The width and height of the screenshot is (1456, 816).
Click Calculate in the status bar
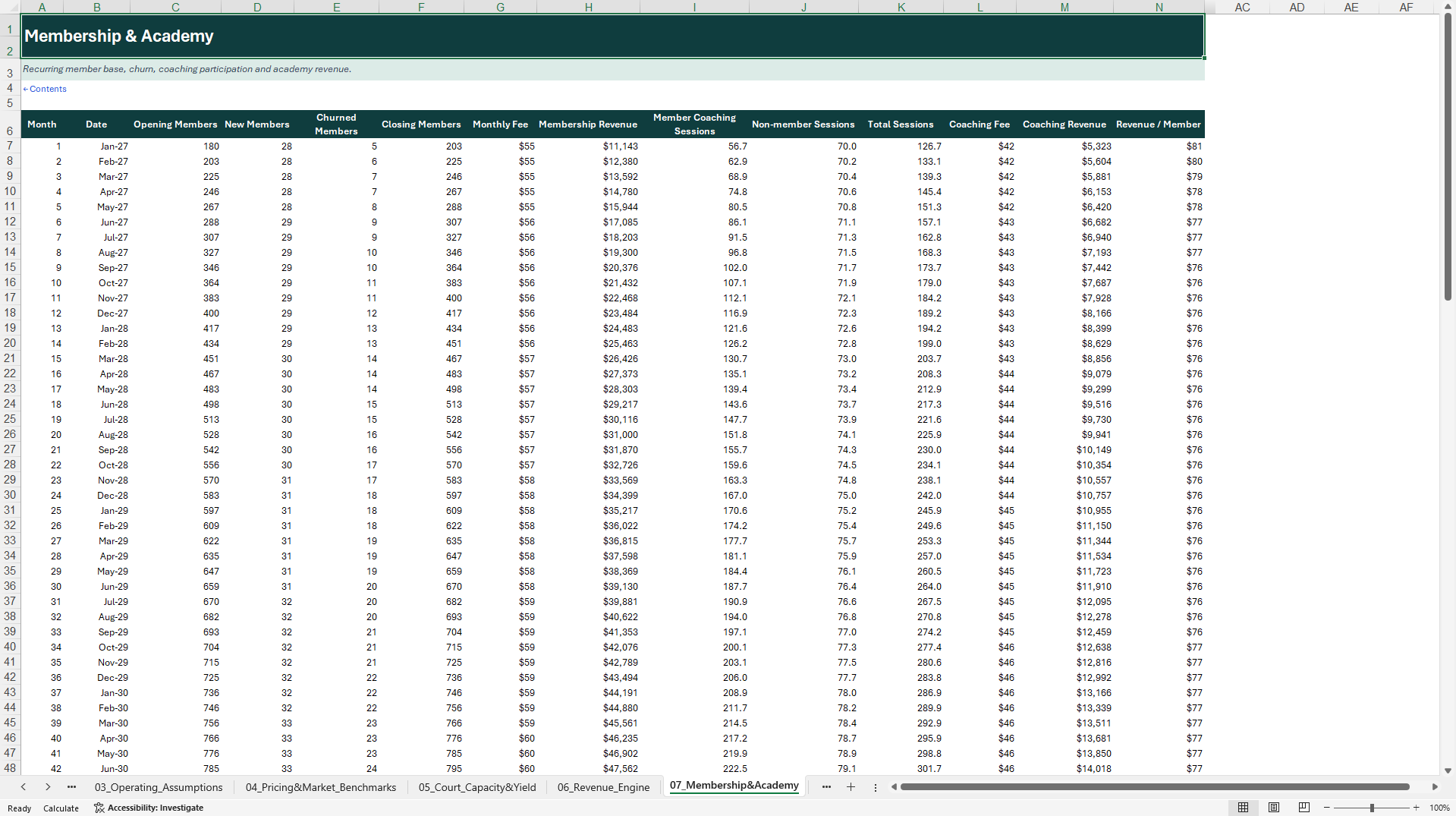(61, 808)
